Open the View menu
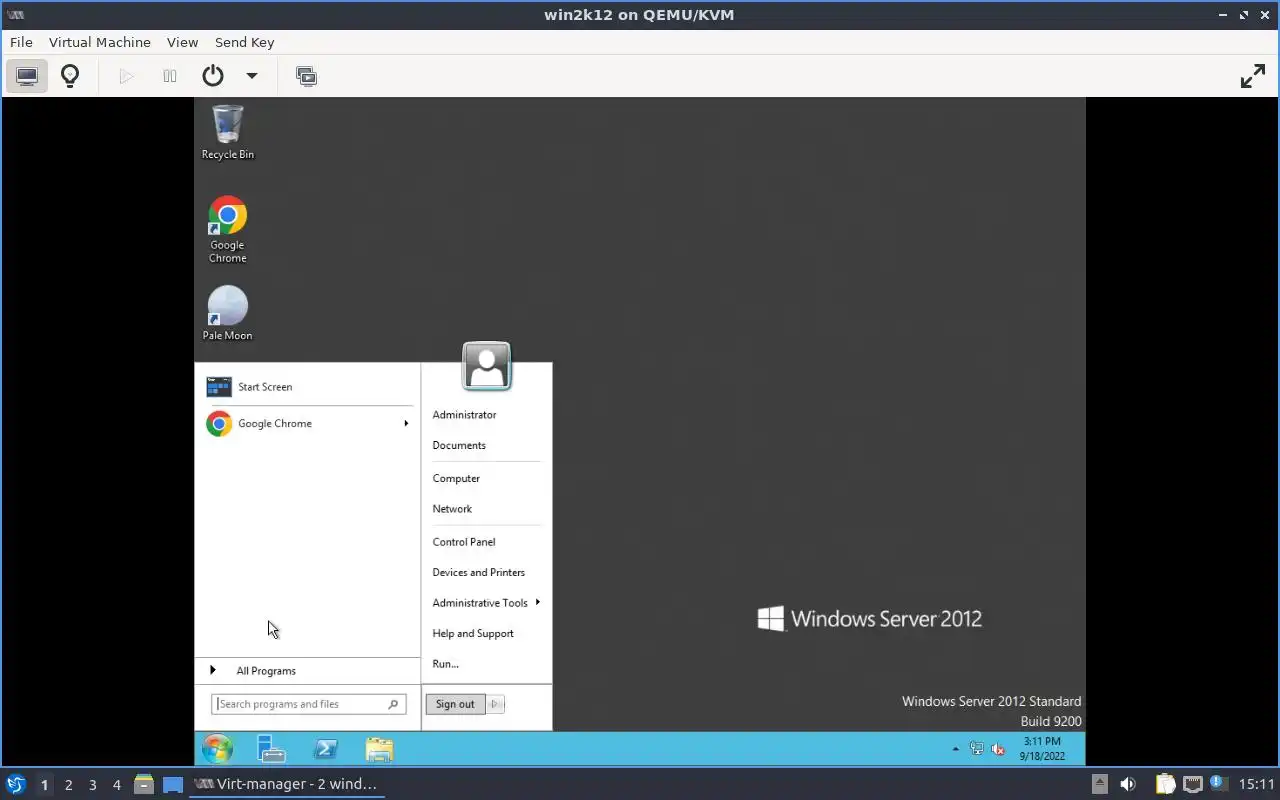The width and height of the screenshot is (1280, 800). pos(182,42)
